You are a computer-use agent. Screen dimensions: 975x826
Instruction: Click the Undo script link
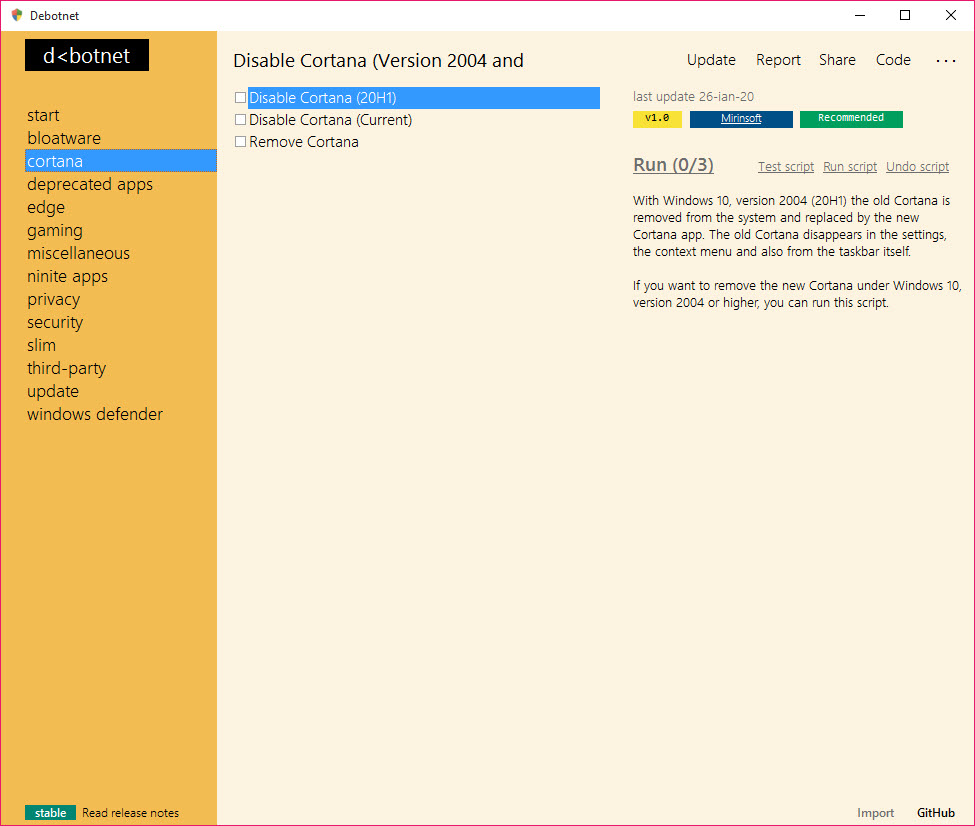(x=917, y=167)
